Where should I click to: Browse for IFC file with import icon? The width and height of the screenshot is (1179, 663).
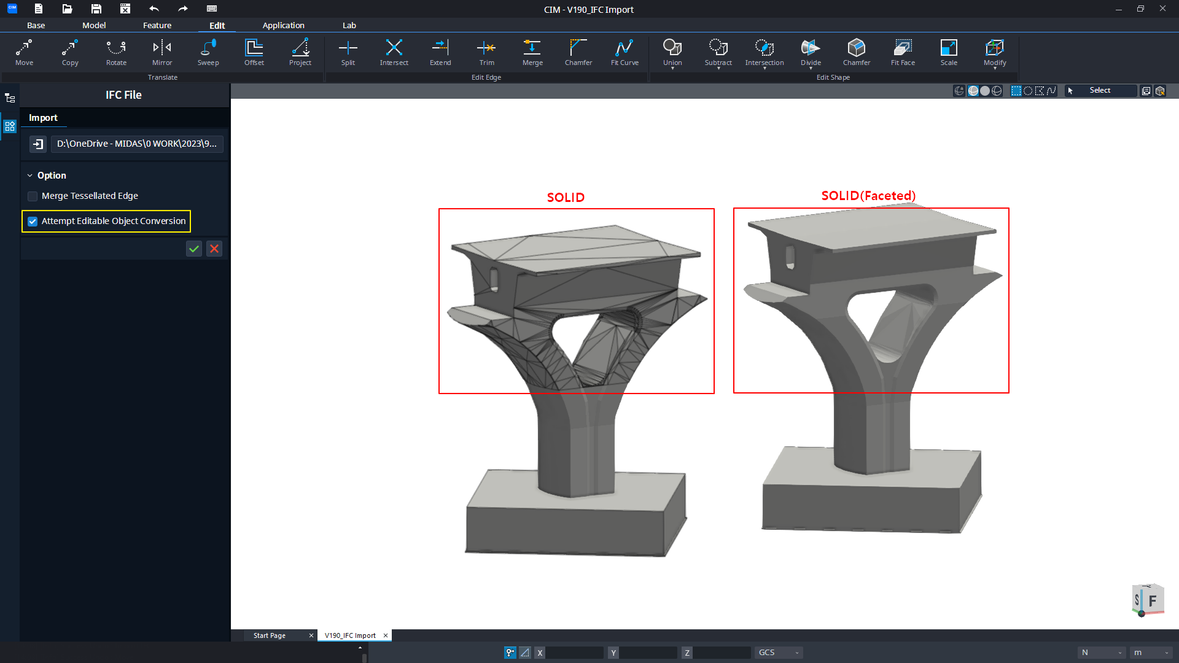pos(38,144)
